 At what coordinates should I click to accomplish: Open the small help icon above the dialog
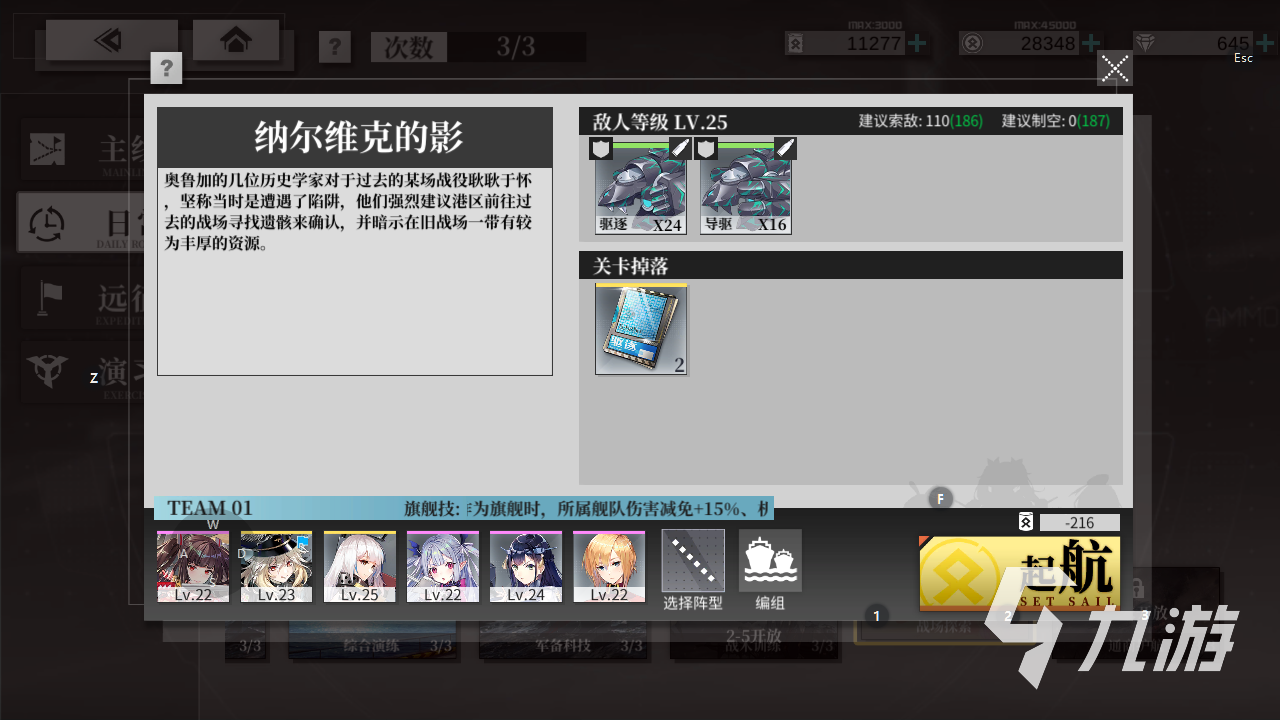166,68
